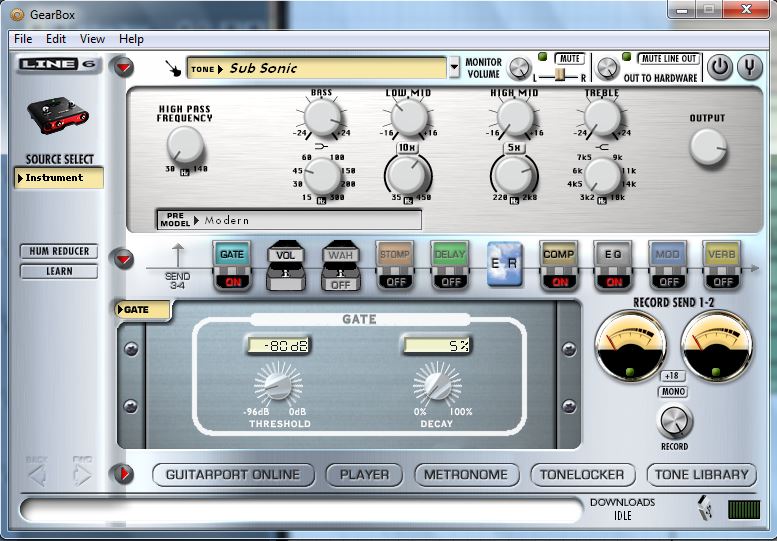Image resolution: width=777 pixels, height=541 pixels.
Task: Click the downloads status icon
Action: tap(705, 508)
